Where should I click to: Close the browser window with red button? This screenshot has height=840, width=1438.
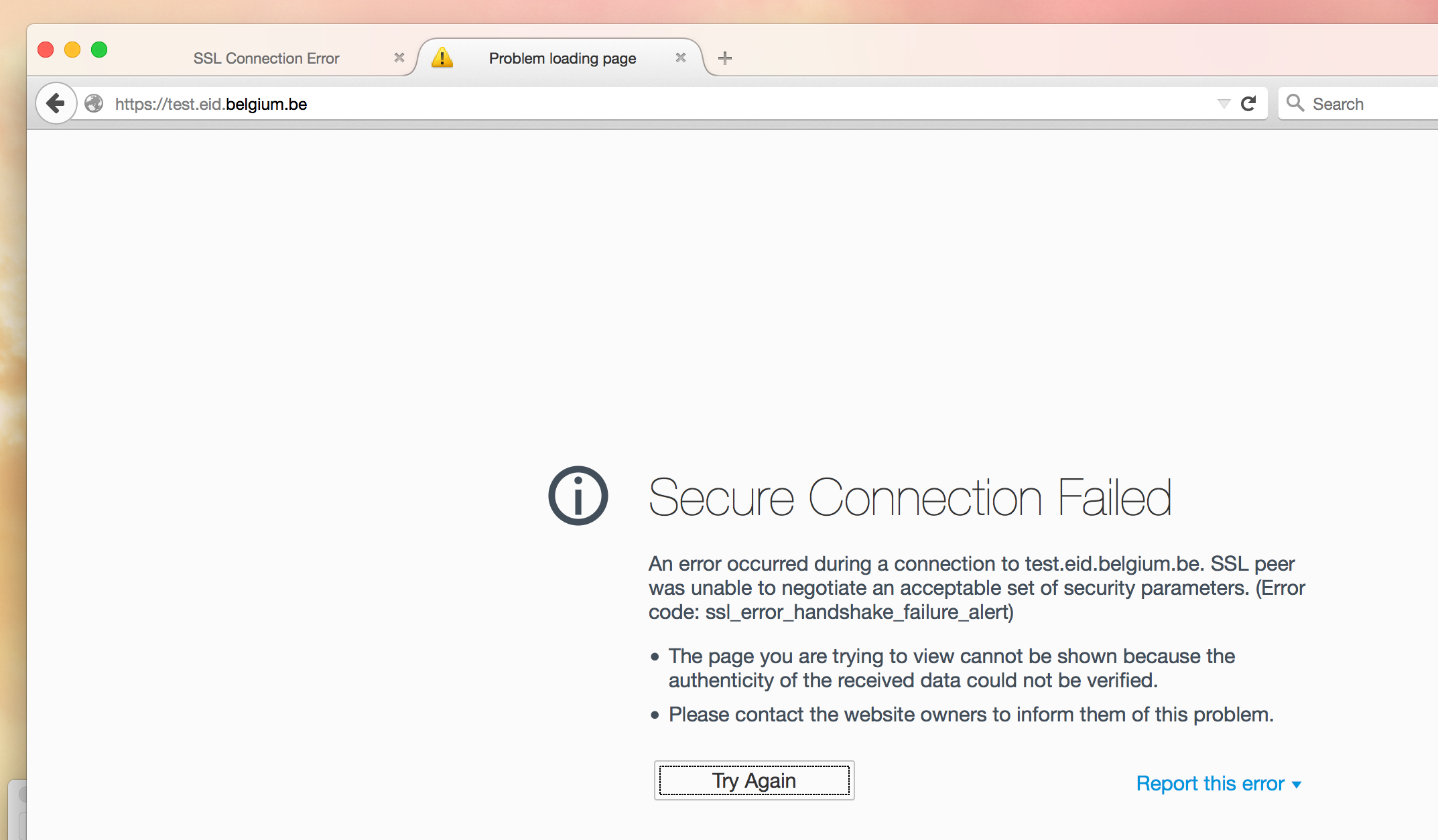click(46, 50)
